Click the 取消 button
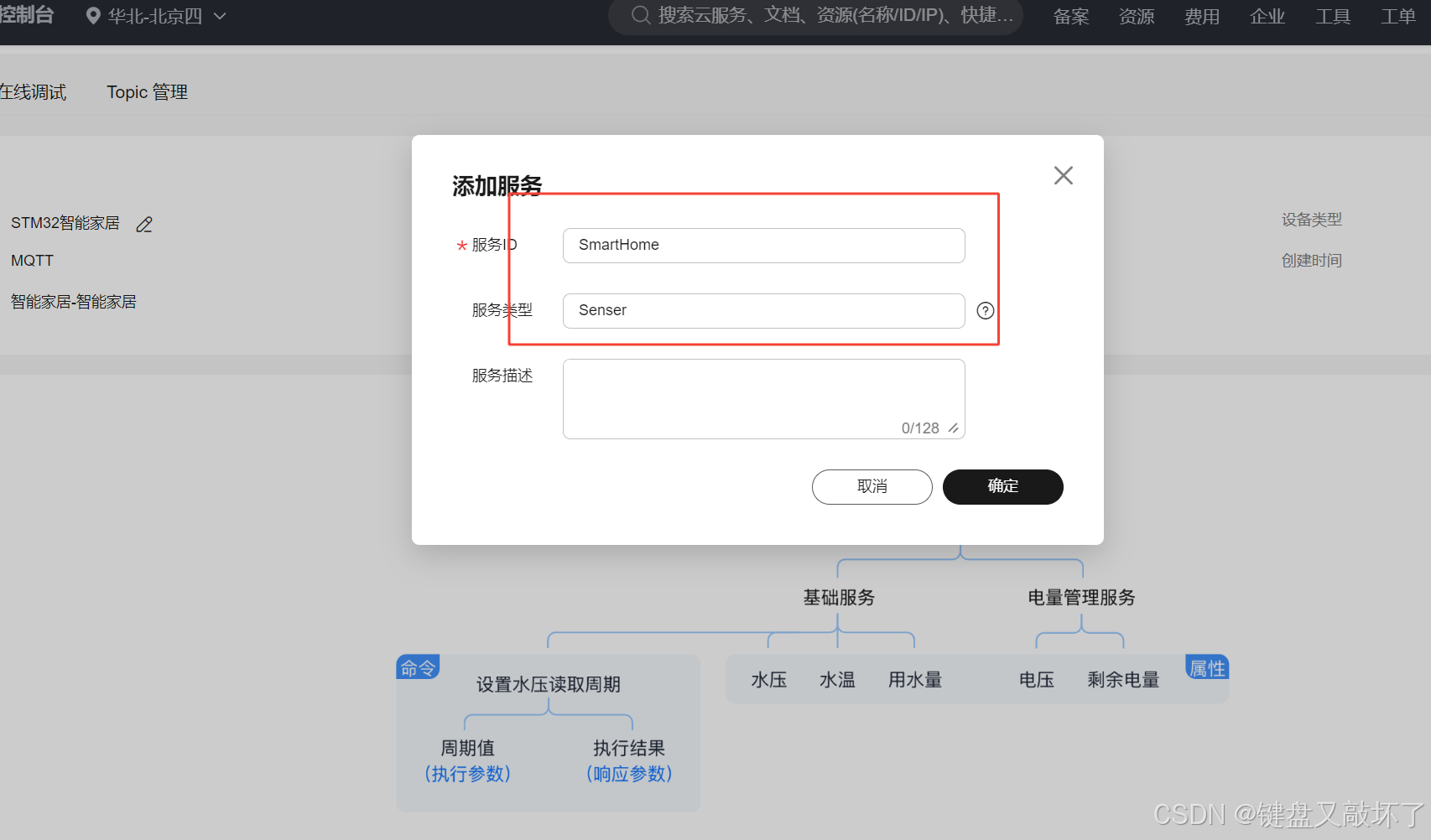Image resolution: width=1431 pixels, height=840 pixels. 872,486
